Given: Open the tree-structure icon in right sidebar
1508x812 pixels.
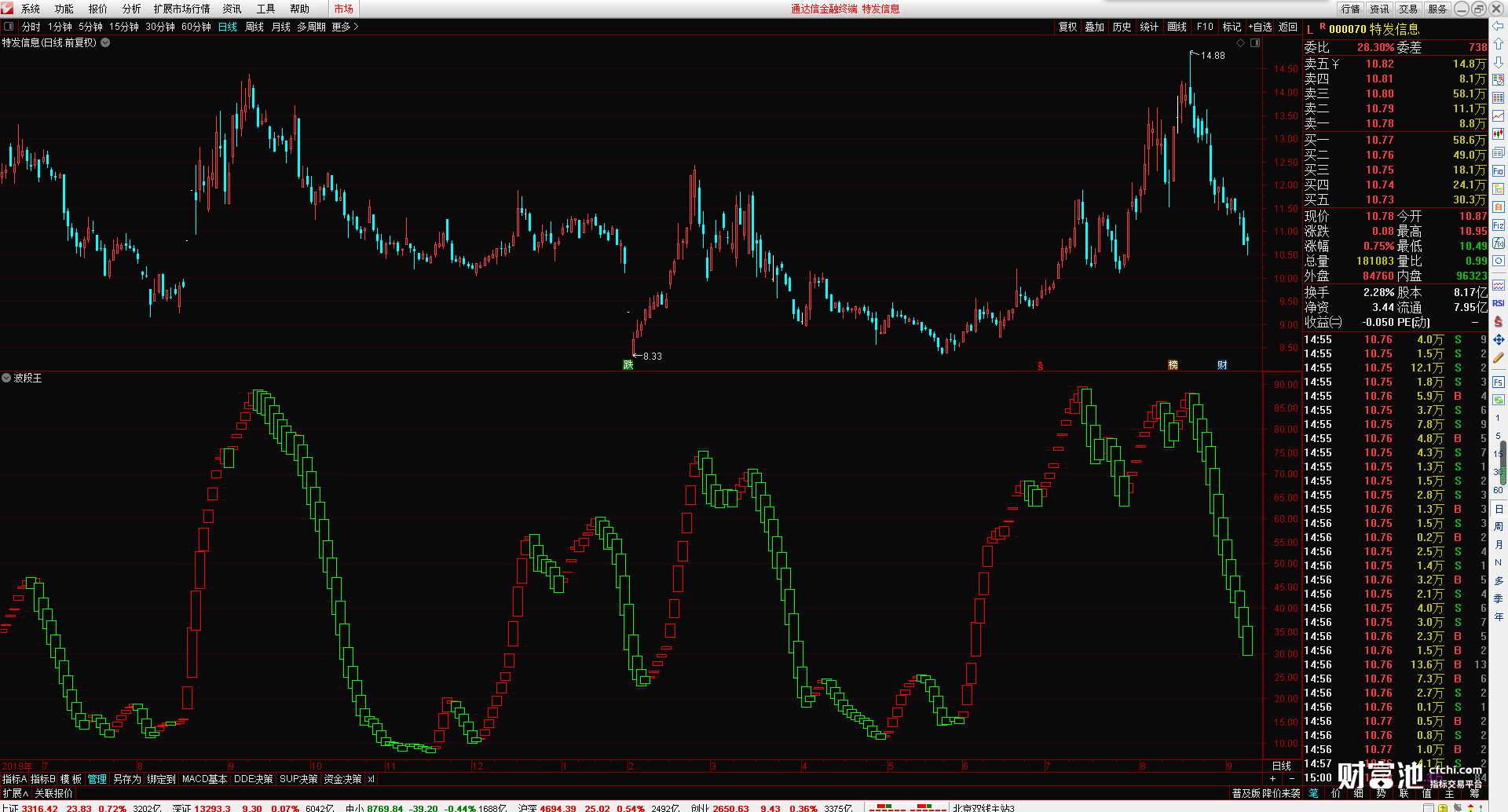Looking at the screenshot, I should 1499,188.
